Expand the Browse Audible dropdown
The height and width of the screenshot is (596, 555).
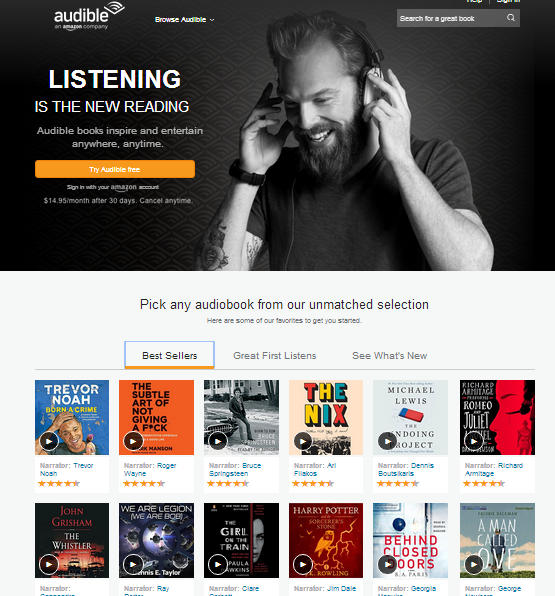184,19
